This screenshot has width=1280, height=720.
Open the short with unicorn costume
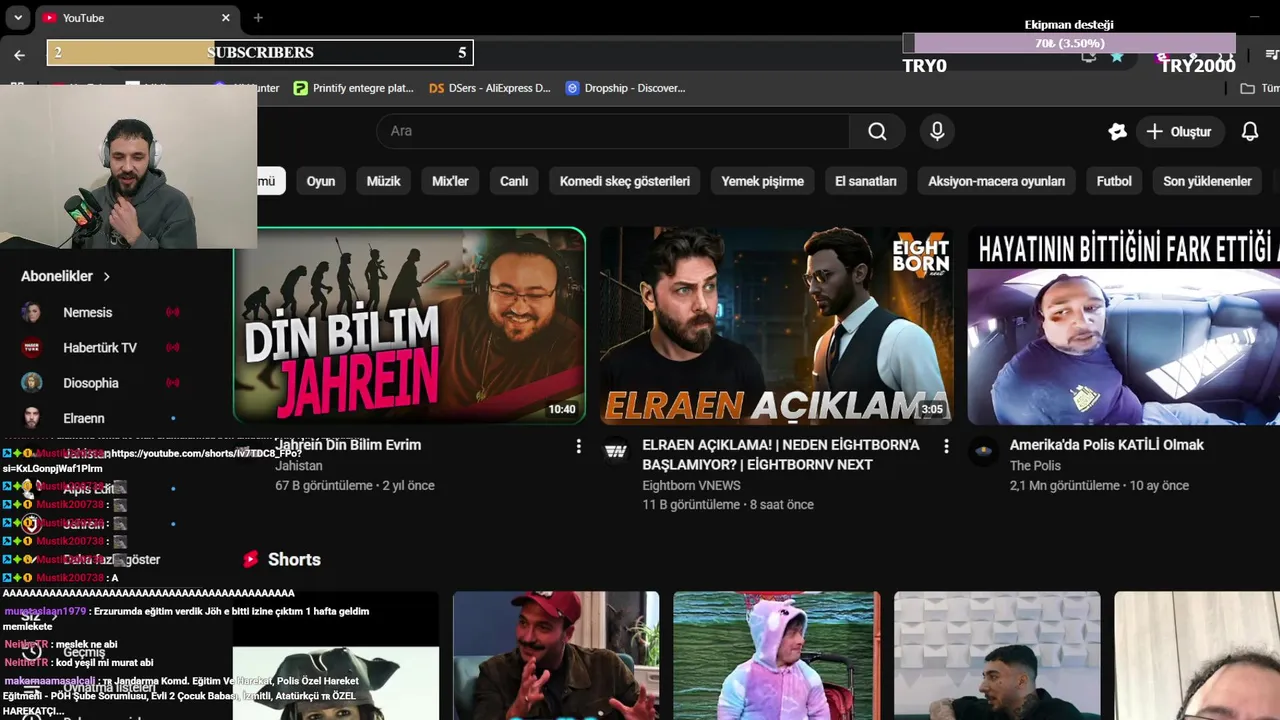point(777,656)
